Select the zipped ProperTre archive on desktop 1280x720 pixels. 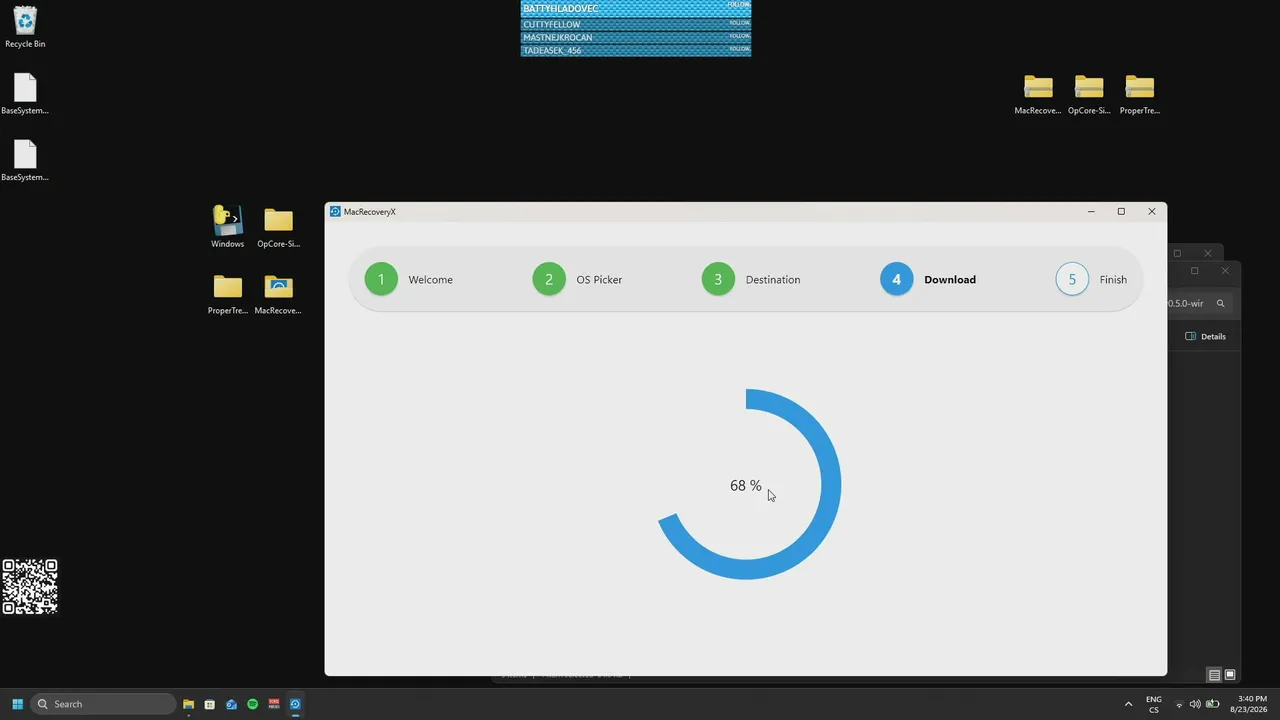point(1140,94)
